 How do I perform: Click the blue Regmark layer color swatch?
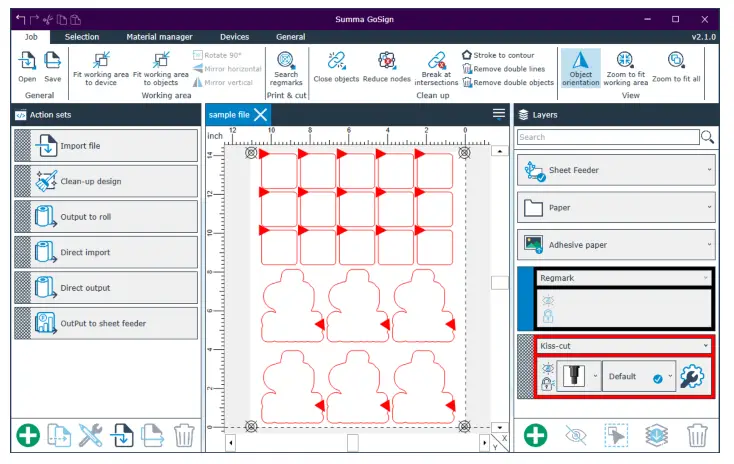pyautogui.click(x=525, y=299)
